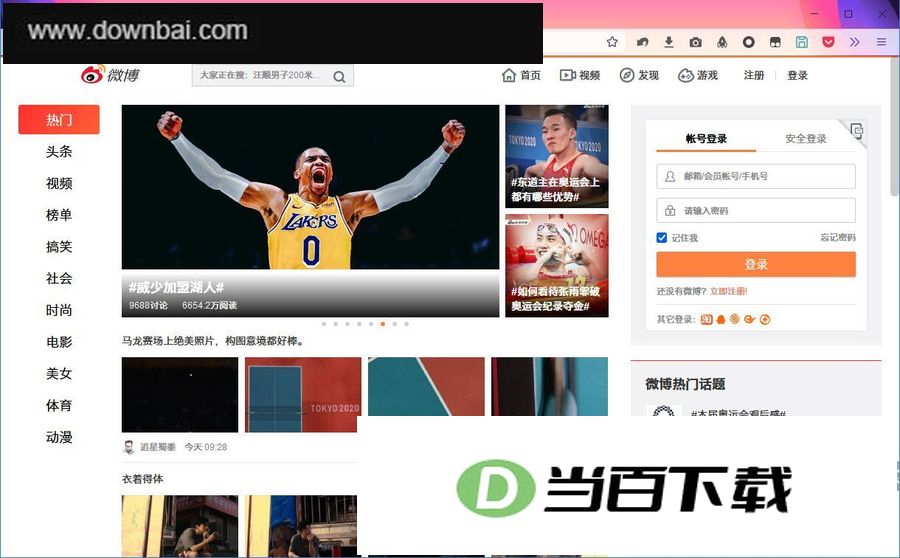This screenshot has width=900, height=558.
Task: Open 视频 in the top navigation
Action: coord(580,75)
